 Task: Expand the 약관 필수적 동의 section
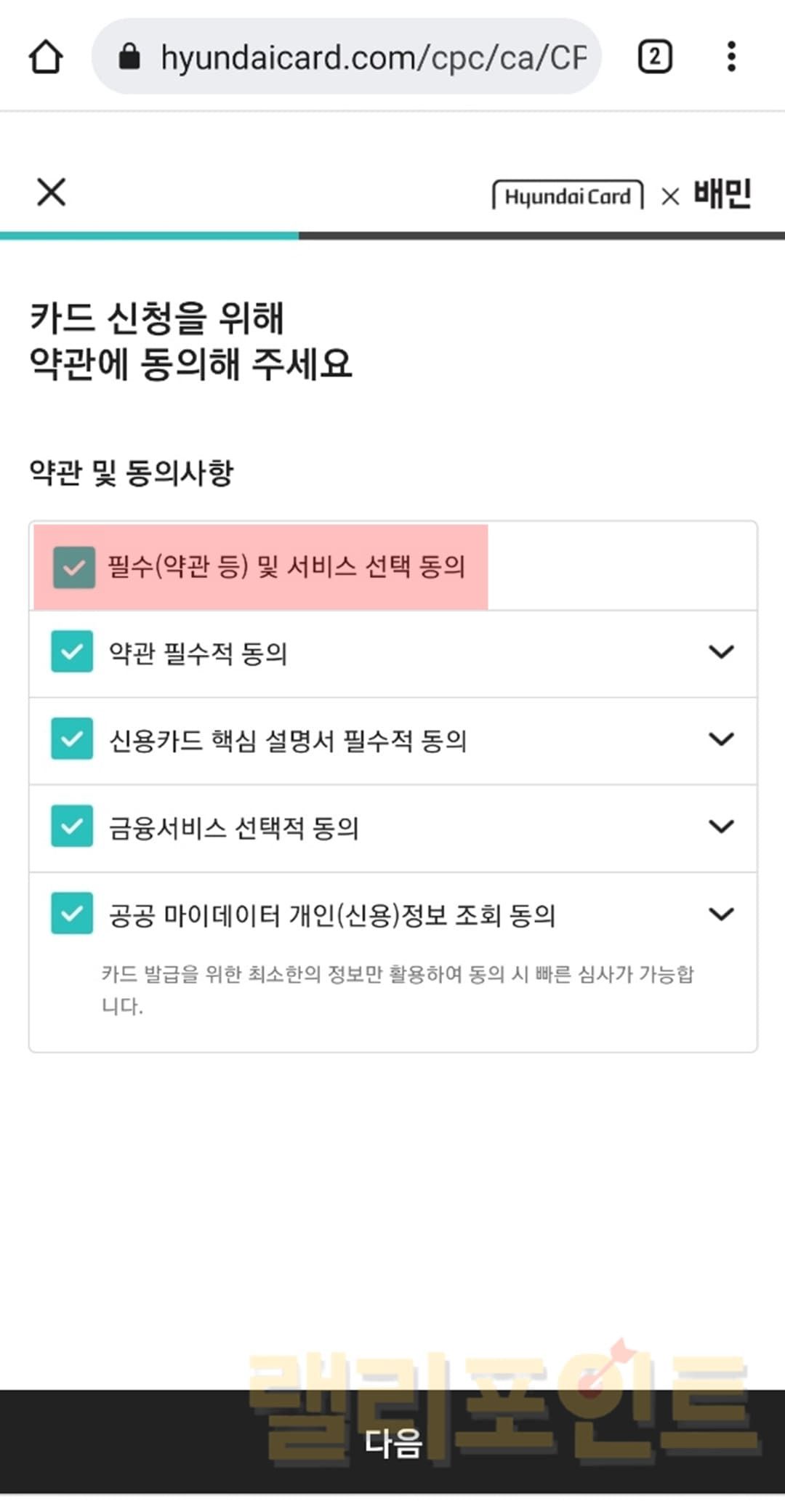click(721, 651)
